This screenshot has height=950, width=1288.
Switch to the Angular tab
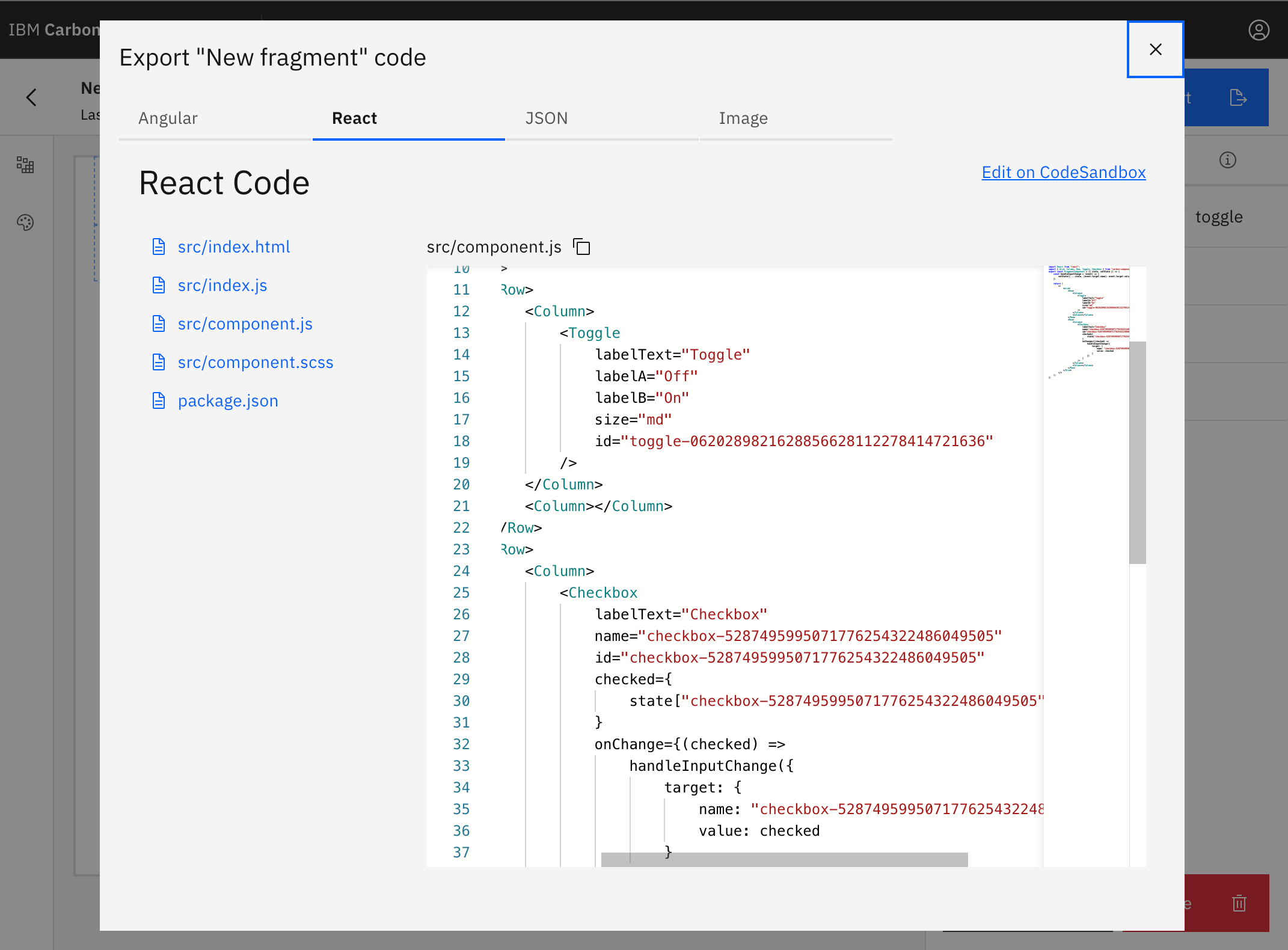pos(168,118)
